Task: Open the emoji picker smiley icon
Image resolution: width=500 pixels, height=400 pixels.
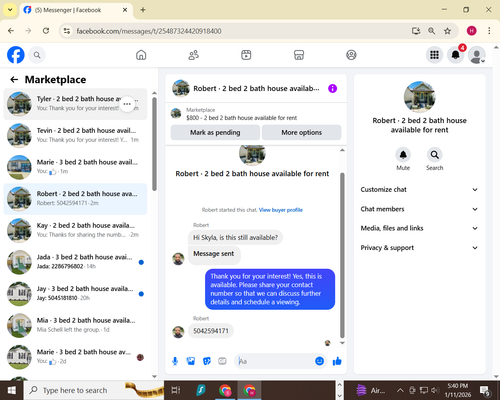Action: (319, 361)
